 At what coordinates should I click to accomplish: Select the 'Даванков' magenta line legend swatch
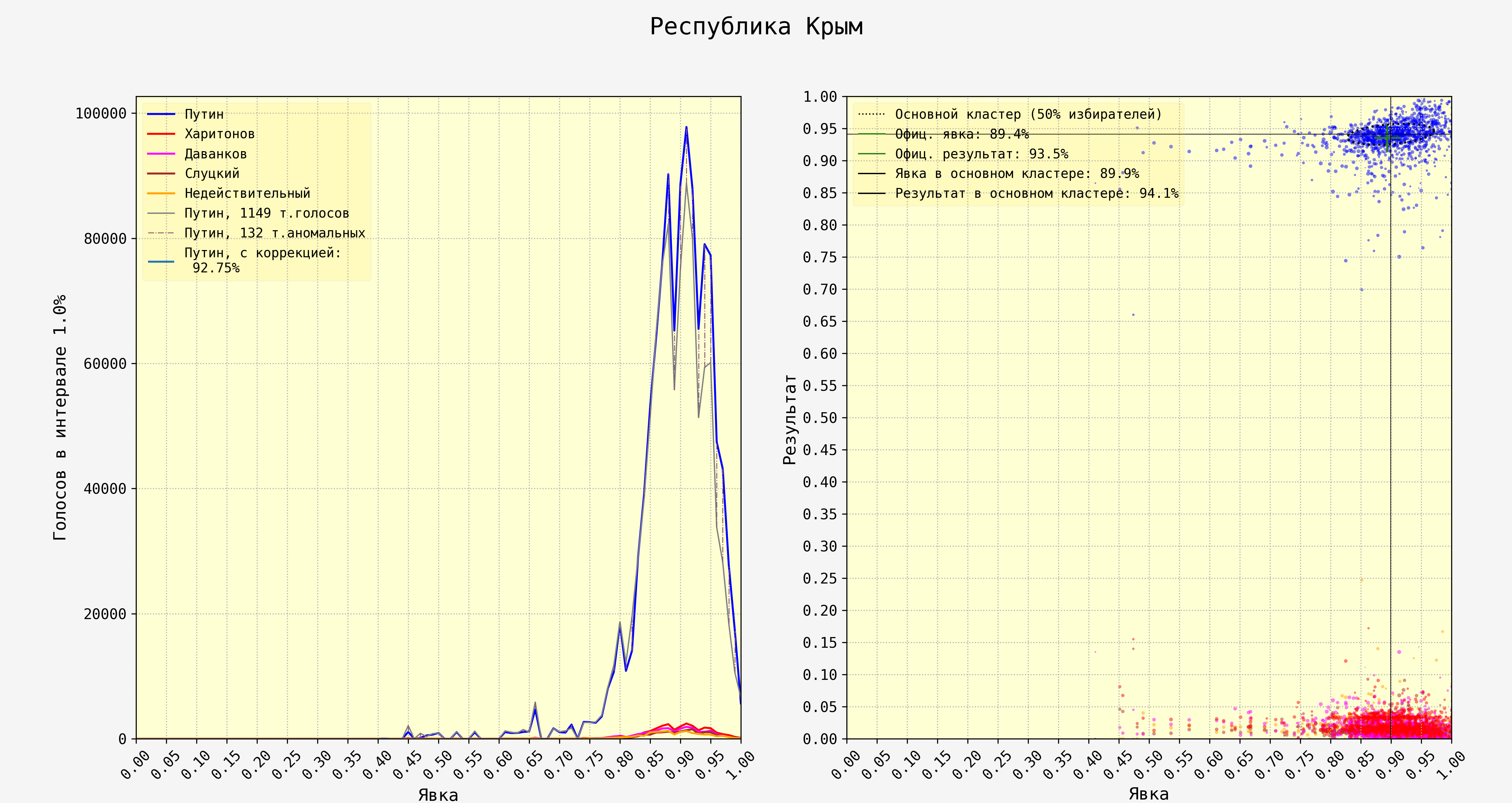click(161, 154)
